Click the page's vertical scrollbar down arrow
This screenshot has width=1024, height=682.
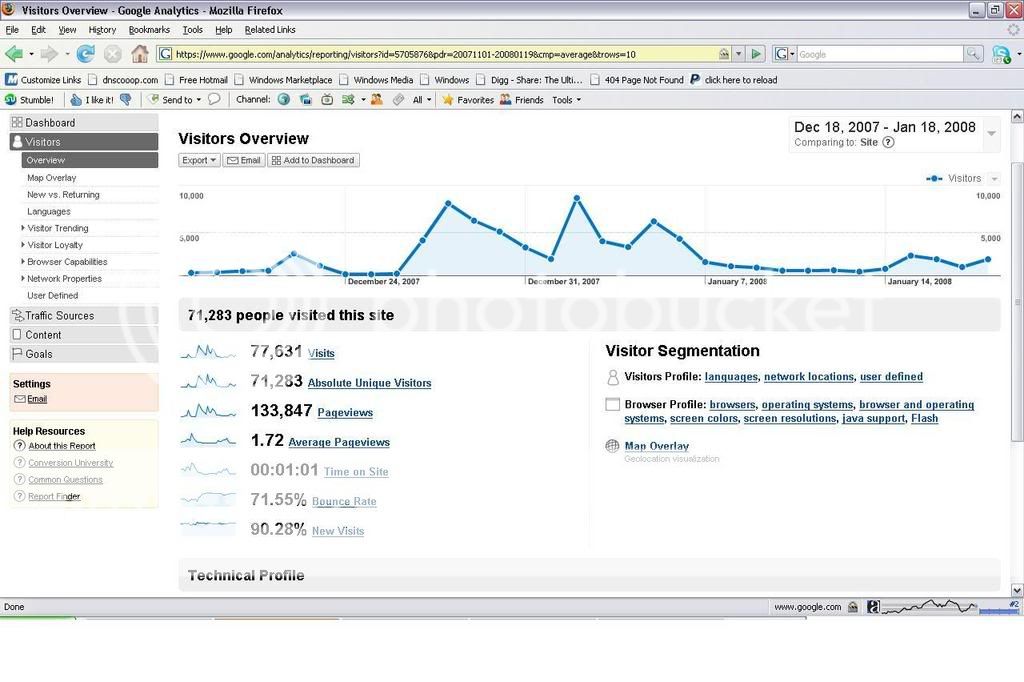pyautogui.click(x=1017, y=590)
